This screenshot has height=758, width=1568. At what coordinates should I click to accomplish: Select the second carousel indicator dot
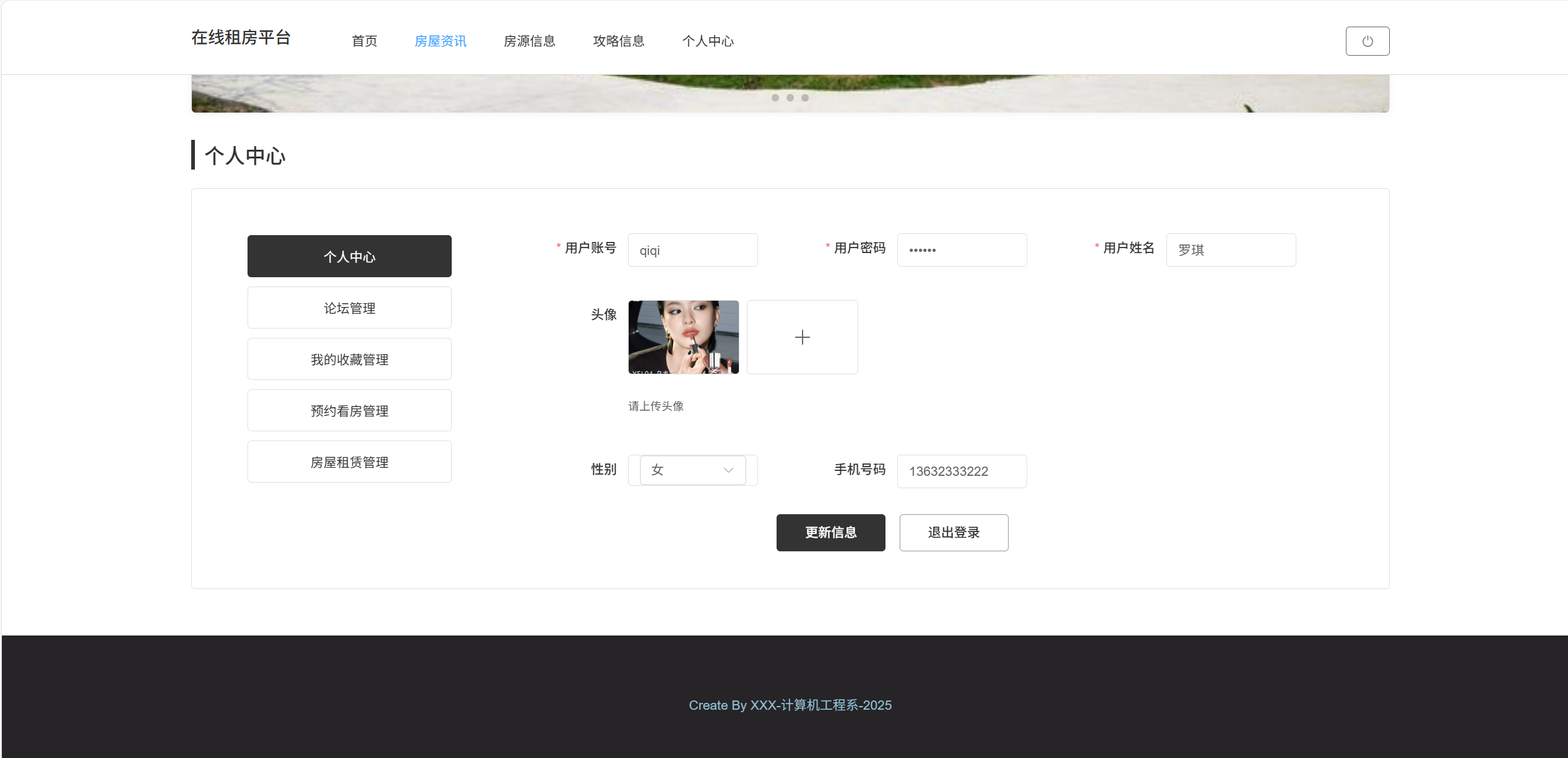pyautogui.click(x=790, y=98)
